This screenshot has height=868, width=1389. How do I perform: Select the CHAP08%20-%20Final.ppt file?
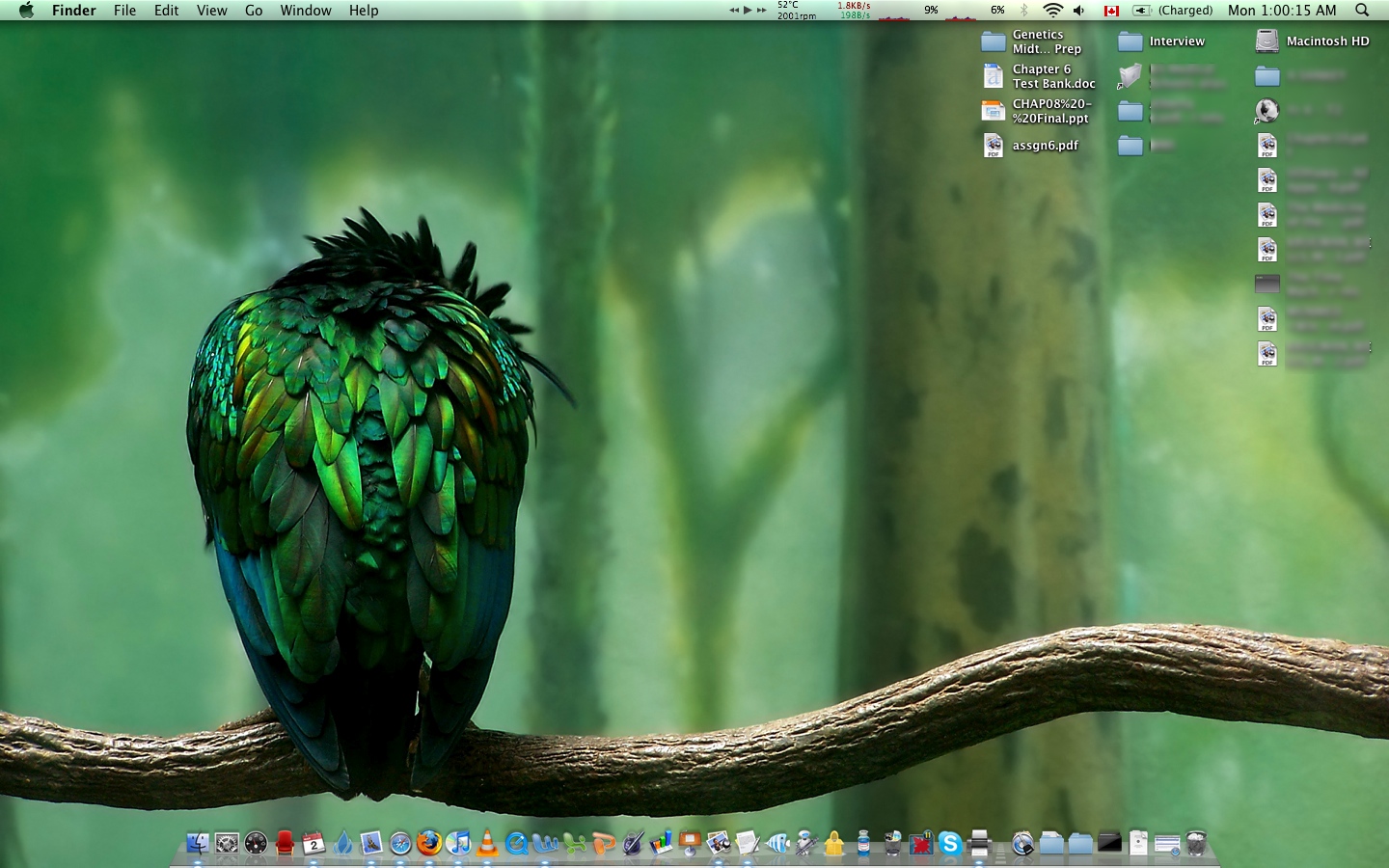(x=993, y=111)
